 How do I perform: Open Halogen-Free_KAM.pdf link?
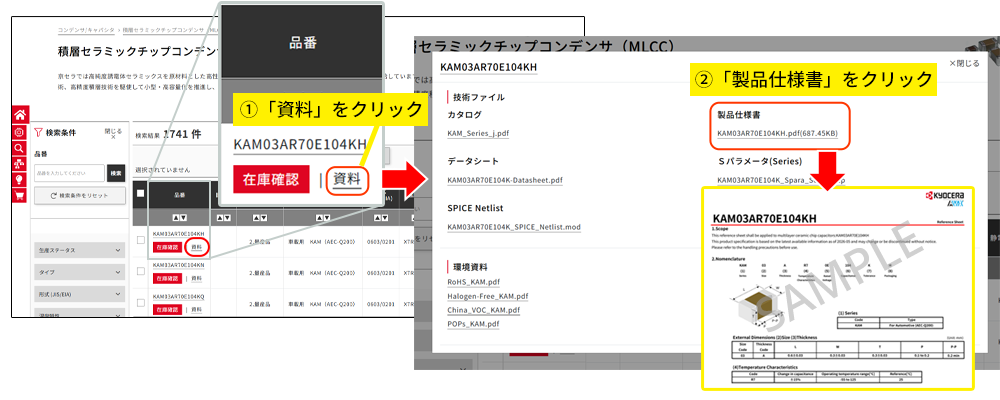(x=488, y=296)
